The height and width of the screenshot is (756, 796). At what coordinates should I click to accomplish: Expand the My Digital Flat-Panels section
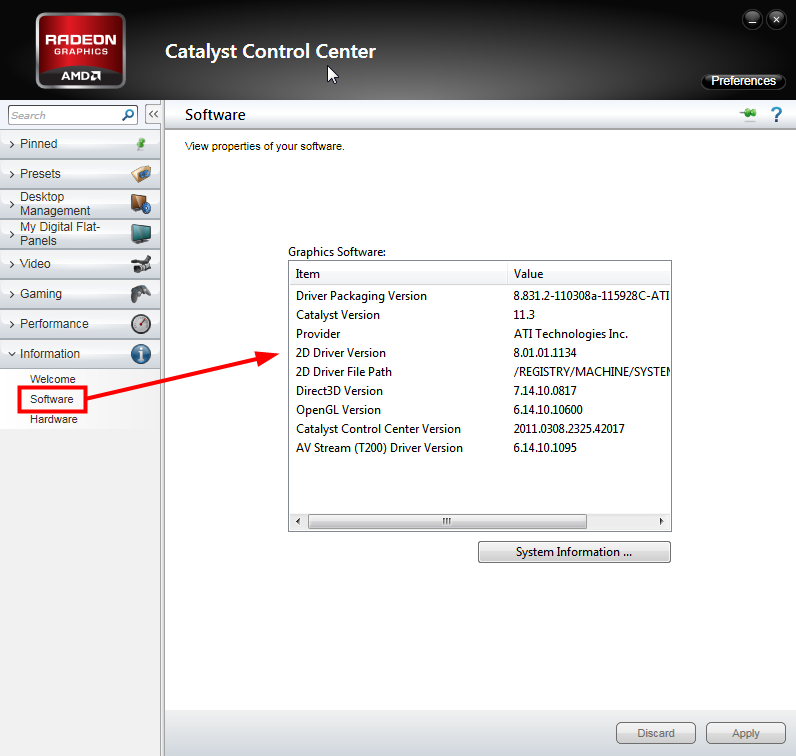pyautogui.click(x=80, y=234)
